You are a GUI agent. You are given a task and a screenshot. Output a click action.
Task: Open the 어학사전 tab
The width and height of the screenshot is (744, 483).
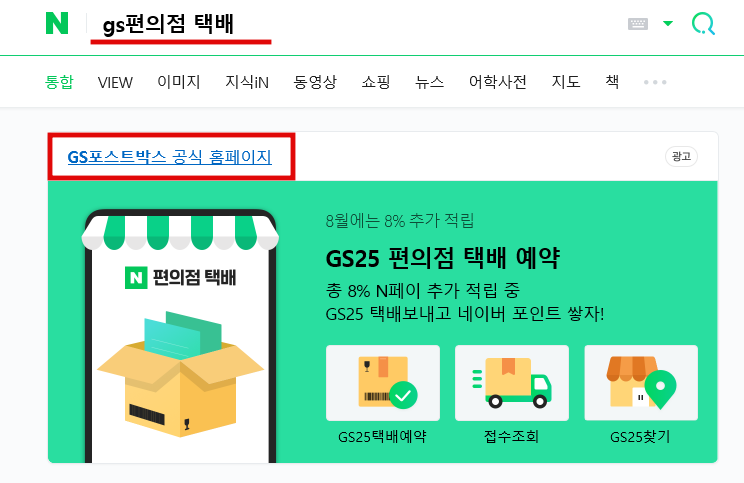[498, 82]
